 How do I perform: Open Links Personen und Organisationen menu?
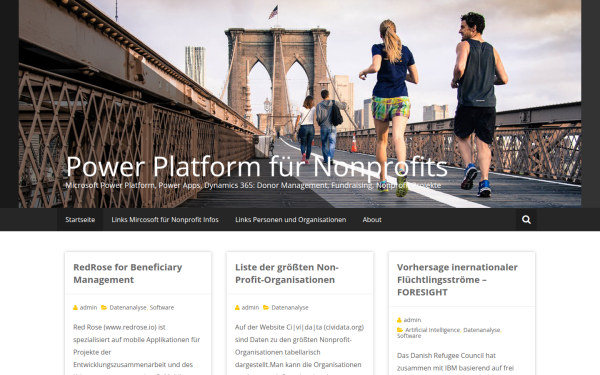pos(290,220)
